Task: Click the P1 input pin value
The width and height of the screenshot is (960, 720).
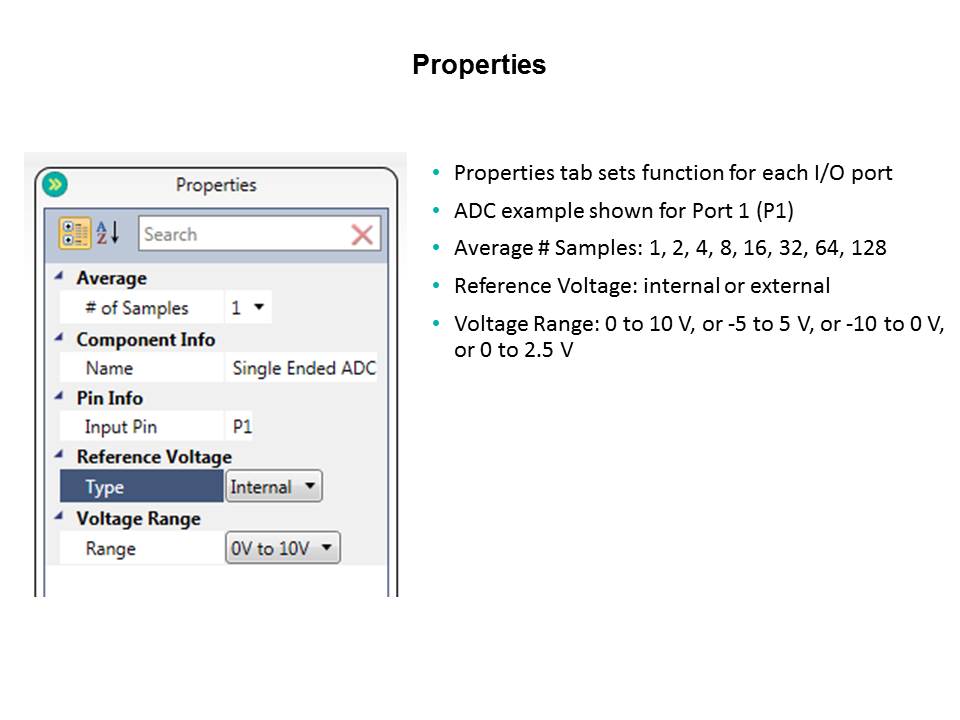Action: coord(242,427)
